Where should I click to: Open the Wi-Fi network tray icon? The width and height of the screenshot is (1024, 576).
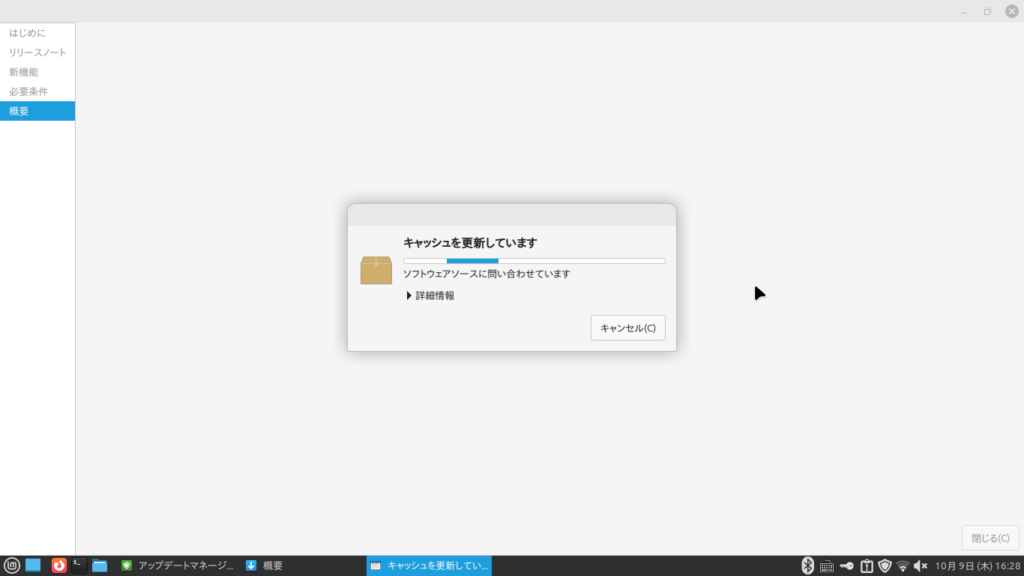coord(903,566)
